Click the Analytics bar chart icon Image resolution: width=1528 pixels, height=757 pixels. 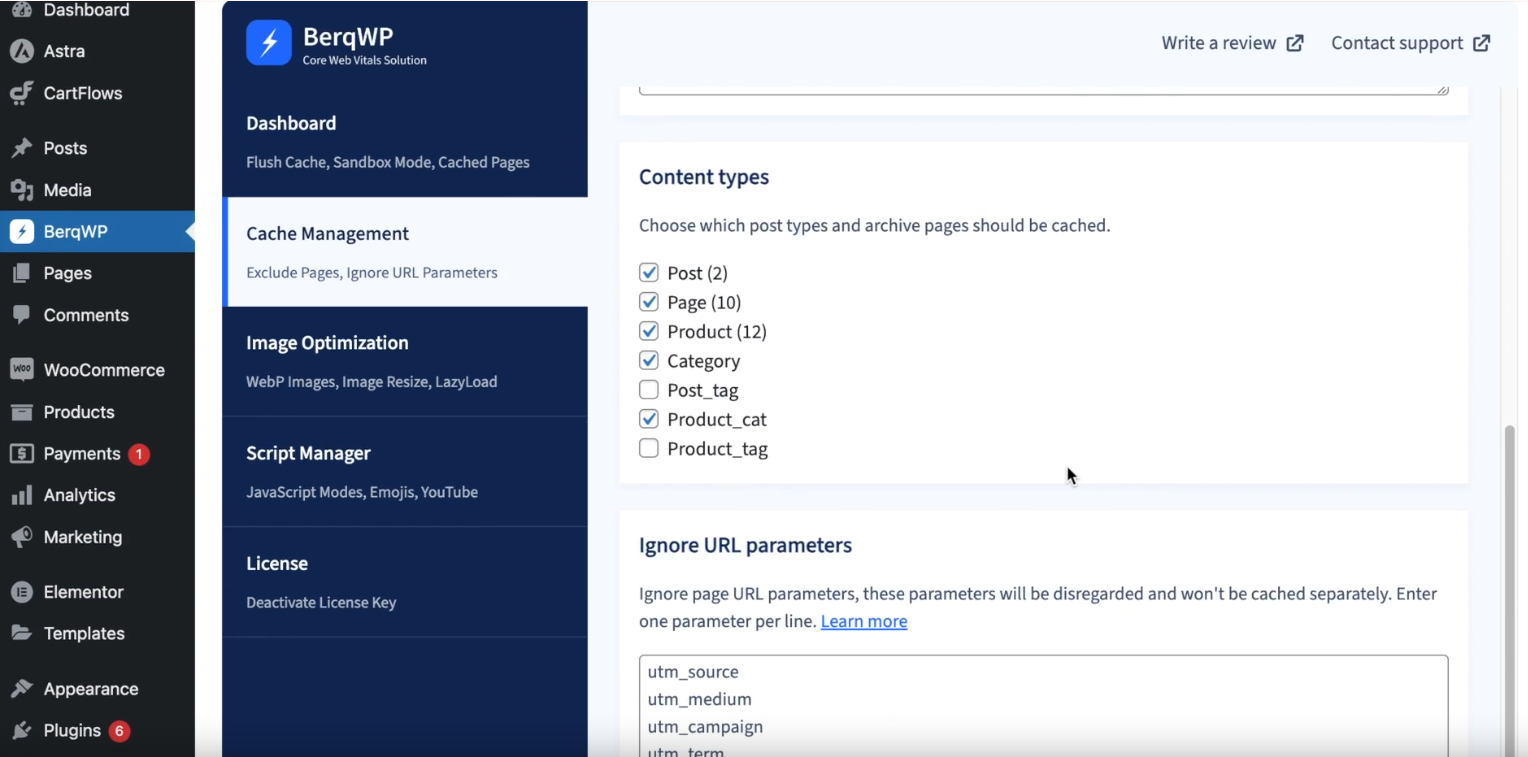pos(21,495)
